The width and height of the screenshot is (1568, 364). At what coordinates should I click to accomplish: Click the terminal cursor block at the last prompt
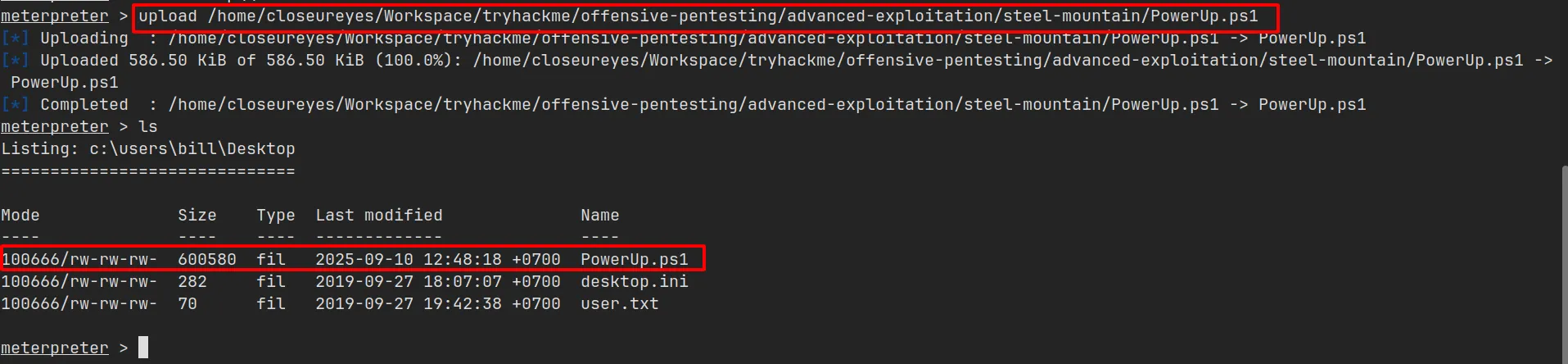pyautogui.click(x=143, y=348)
